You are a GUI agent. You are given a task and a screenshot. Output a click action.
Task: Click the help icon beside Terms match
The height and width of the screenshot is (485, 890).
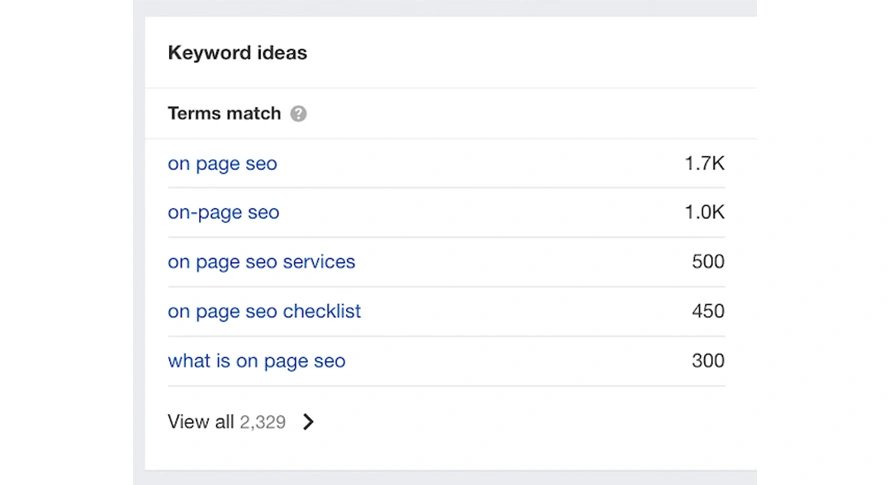299,114
